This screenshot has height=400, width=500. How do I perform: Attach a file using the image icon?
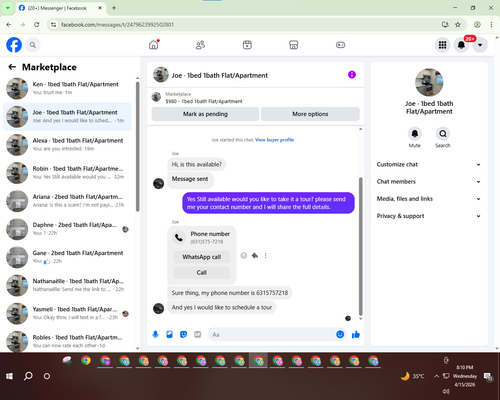pyautogui.click(x=169, y=334)
